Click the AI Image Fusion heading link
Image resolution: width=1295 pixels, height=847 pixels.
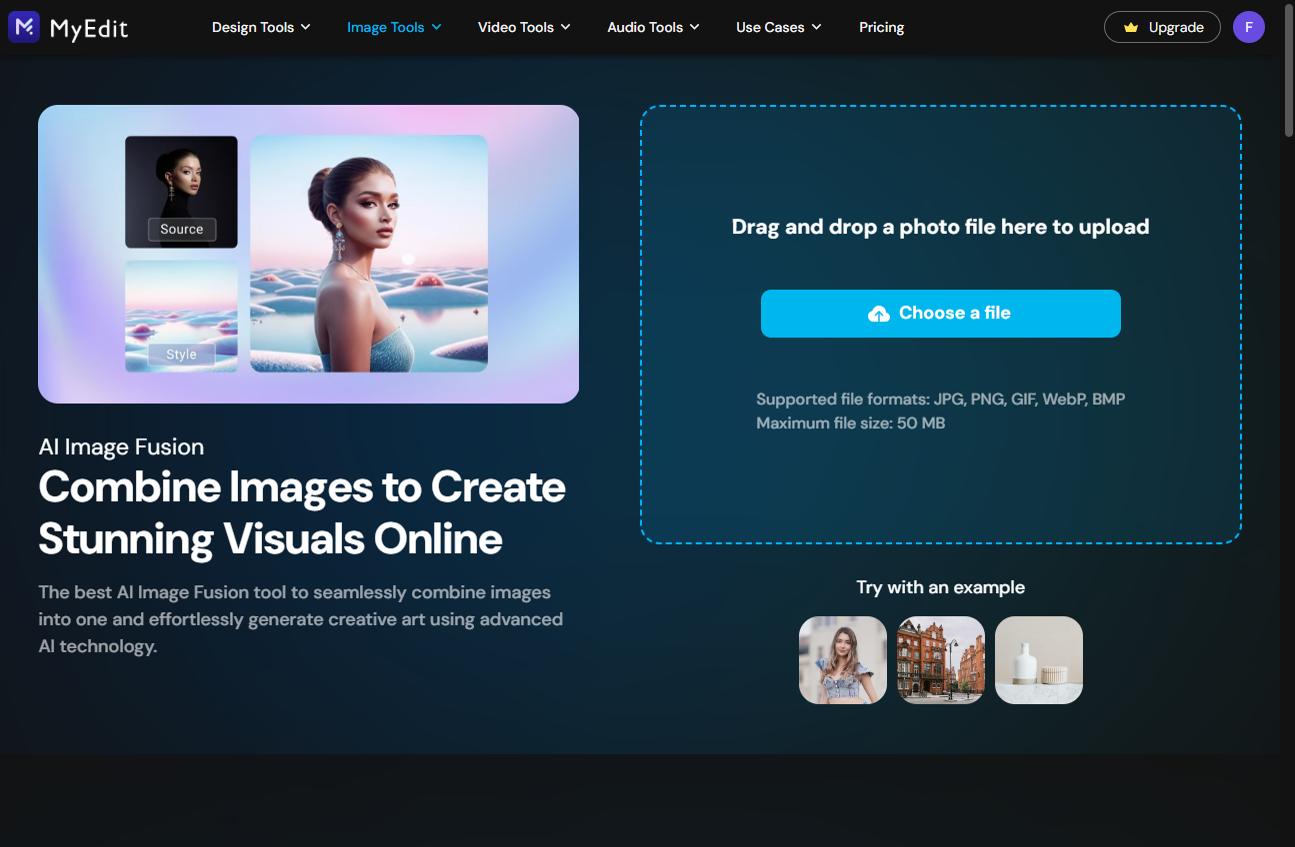pos(120,446)
